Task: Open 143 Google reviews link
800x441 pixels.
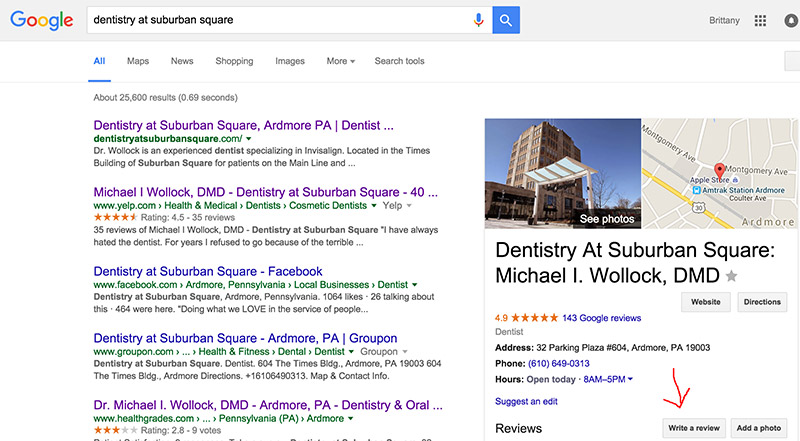Action: (x=602, y=318)
